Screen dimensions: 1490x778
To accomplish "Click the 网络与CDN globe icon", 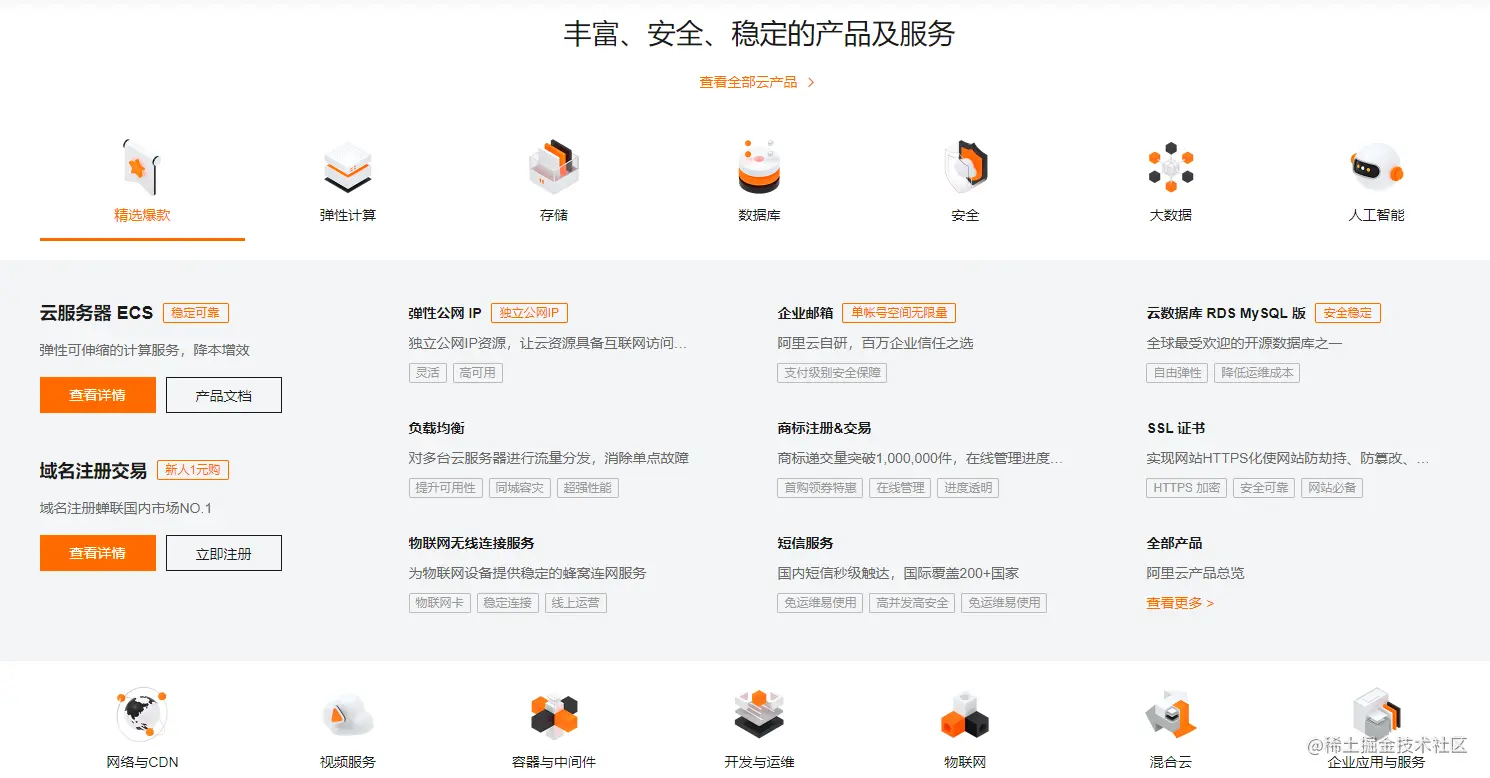I will 142,715.
